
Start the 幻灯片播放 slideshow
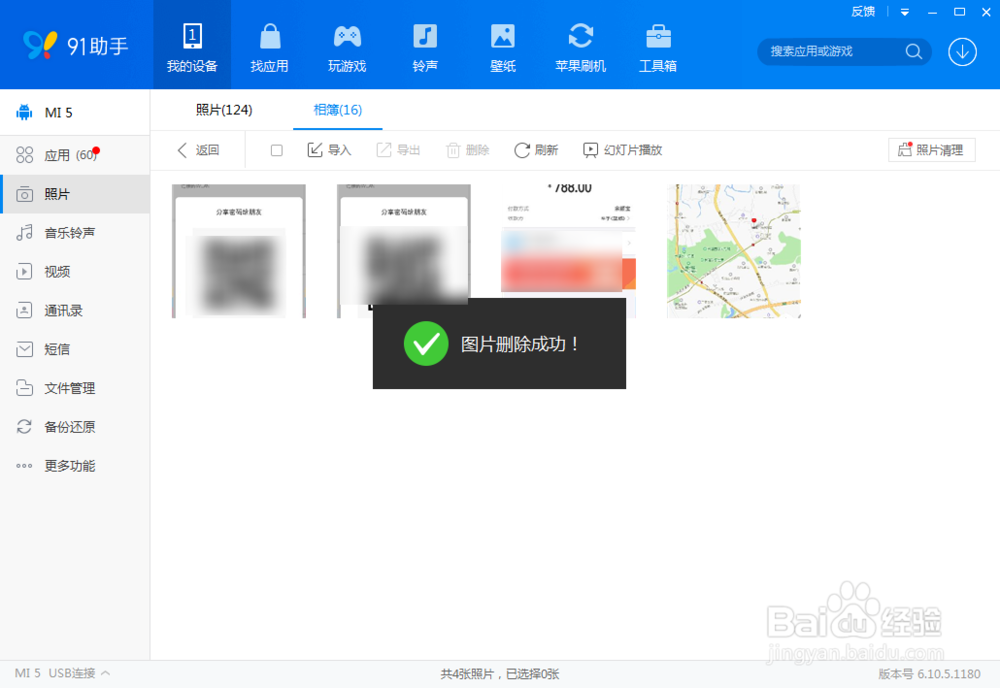pos(622,150)
